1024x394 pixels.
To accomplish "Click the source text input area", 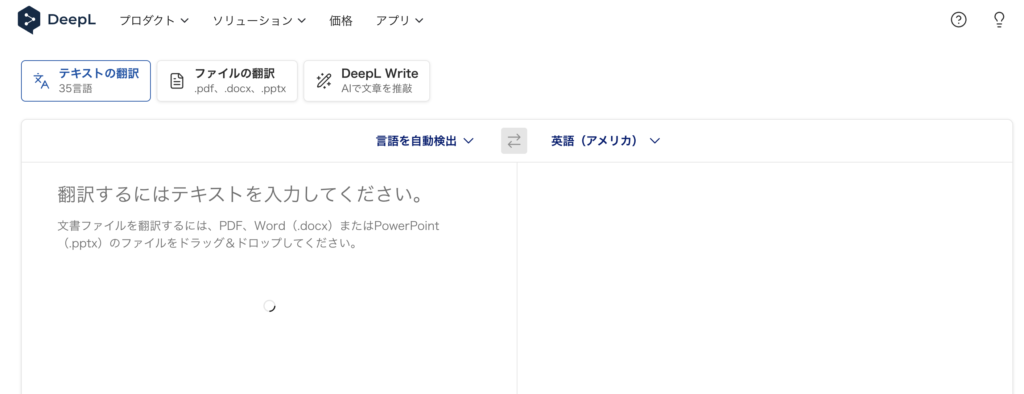I will [x=269, y=278].
